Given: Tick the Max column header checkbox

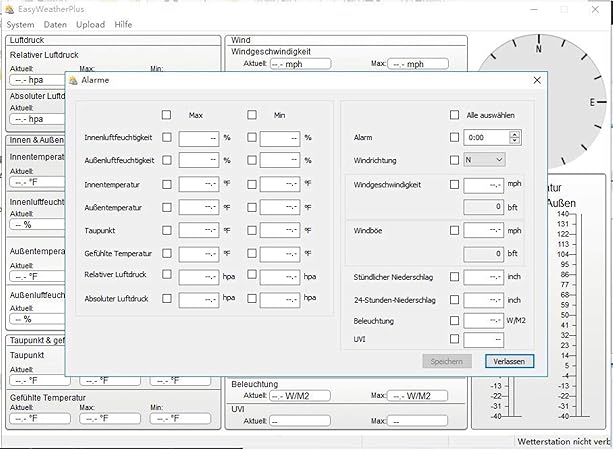Looking at the screenshot, I should [167, 115].
